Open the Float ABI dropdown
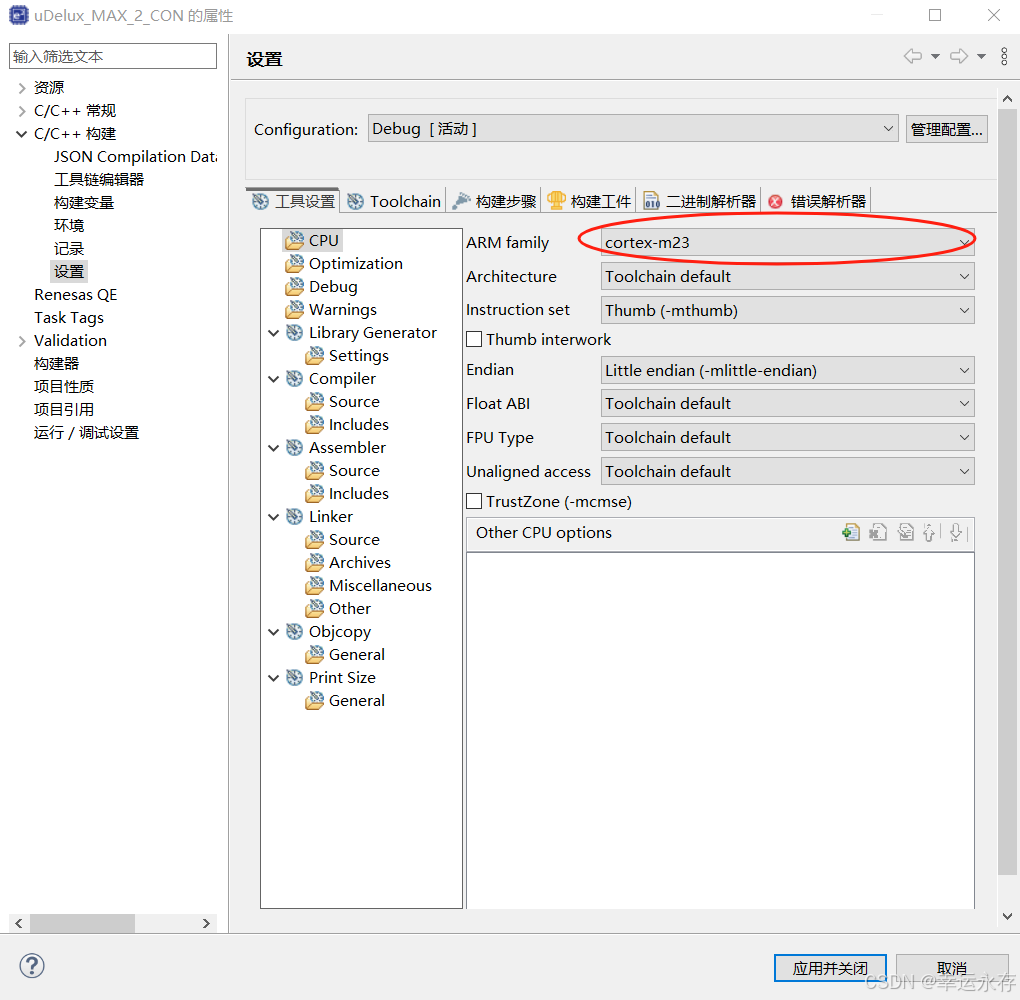This screenshot has width=1020, height=1000. tap(787, 403)
